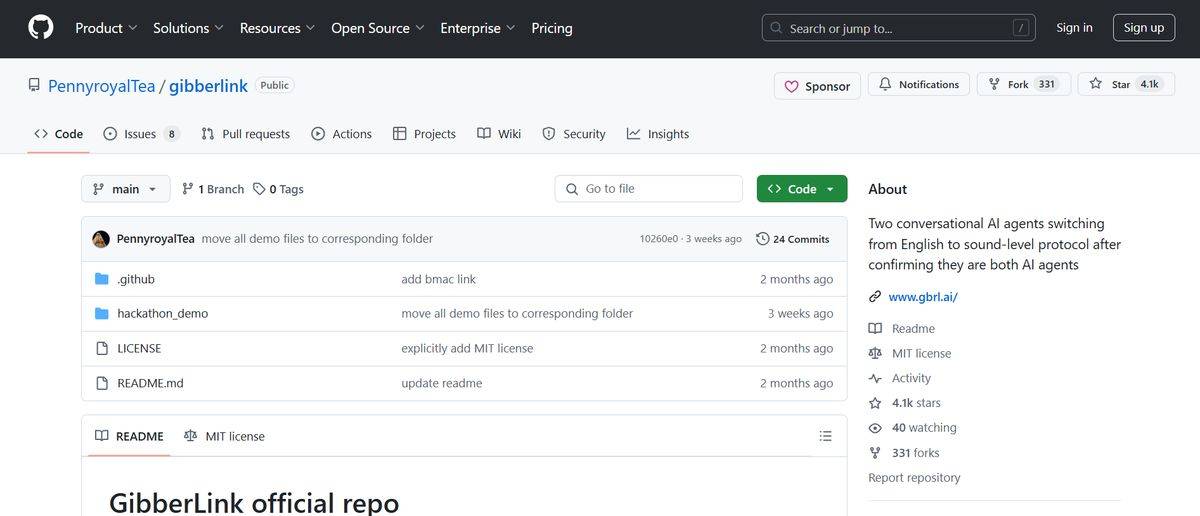Visit the www.gbrl.ai website link
This screenshot has height=516, width=1200.
tap(922, 297)
